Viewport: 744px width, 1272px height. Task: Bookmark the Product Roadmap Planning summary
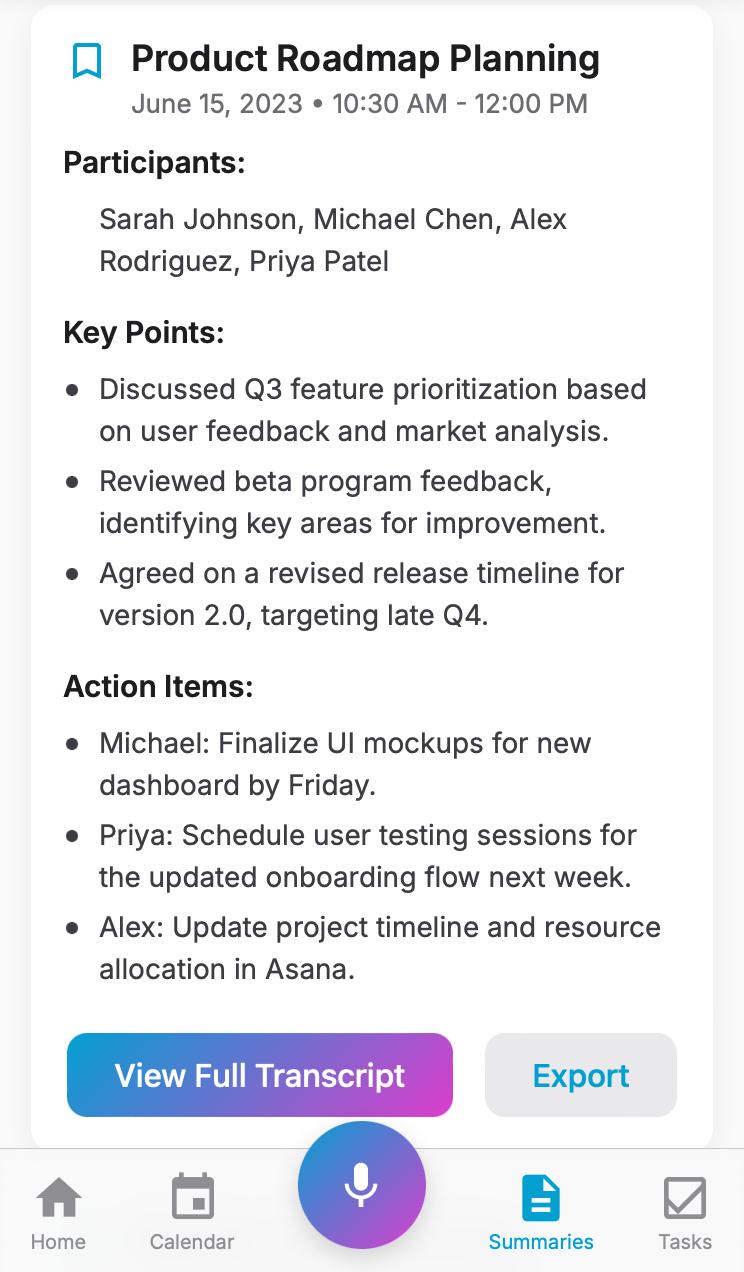pyautogui.click(x=87, y=61)
